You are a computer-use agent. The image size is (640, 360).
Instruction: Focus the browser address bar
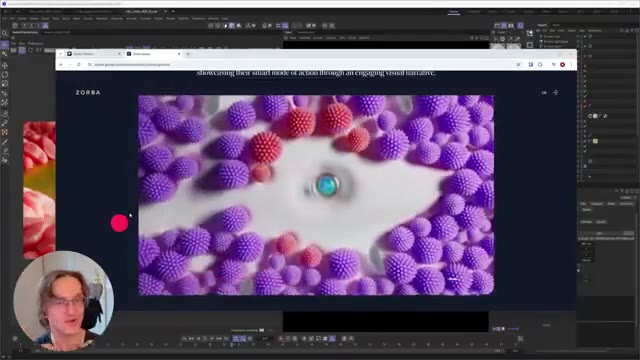tap(302, 64)
